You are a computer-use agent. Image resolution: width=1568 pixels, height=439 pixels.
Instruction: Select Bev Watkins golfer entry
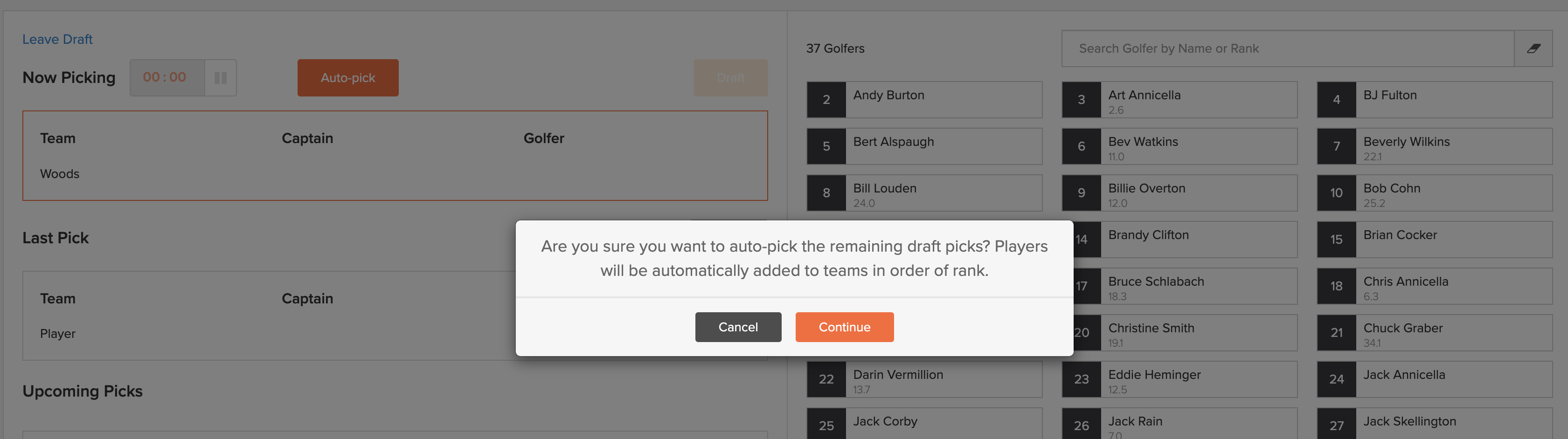click(x=1179, y=146)
